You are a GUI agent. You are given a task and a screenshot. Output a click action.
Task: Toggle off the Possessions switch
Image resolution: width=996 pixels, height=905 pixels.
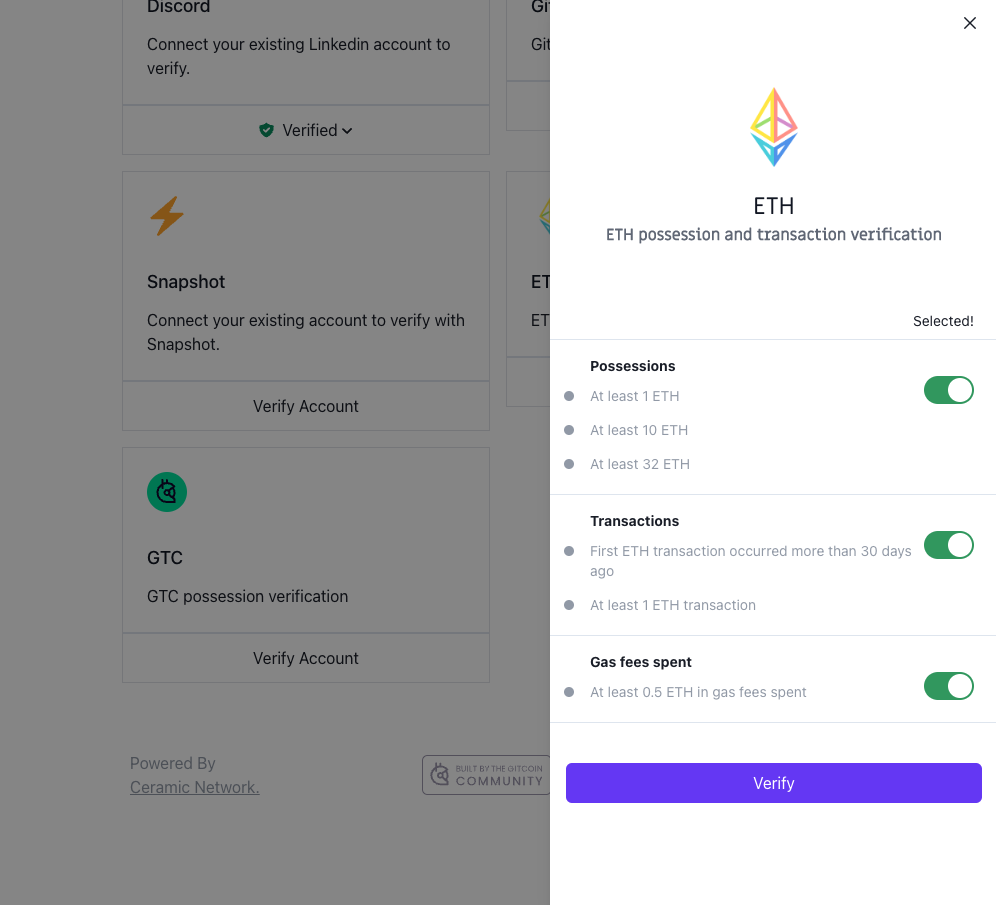(948, 390)
